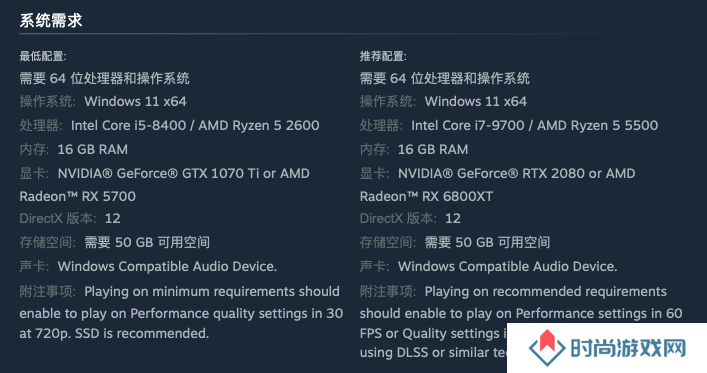
Task: Click the minimum 16 GB RAM entry
Action: point(92,149)
